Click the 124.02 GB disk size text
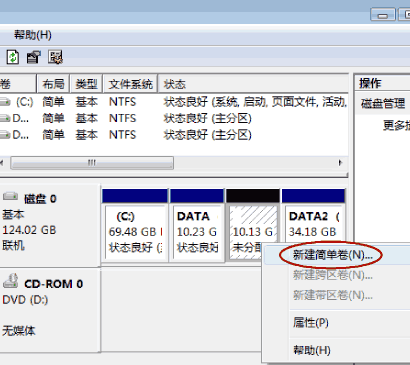The image size is (410, 365). pos(29,230)
